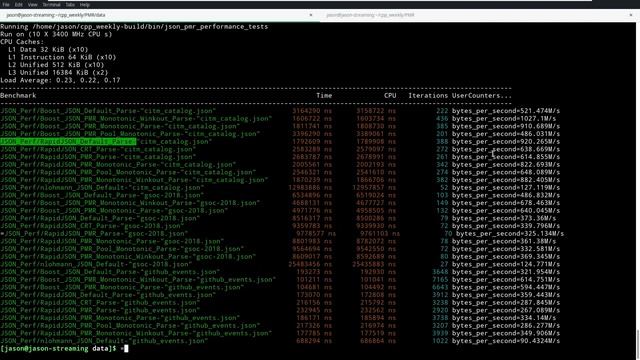Click the 'Run on (10 X 3400 MHz CPU s)' line
Viewport: 640px width, 360px height.
[56, 34]
